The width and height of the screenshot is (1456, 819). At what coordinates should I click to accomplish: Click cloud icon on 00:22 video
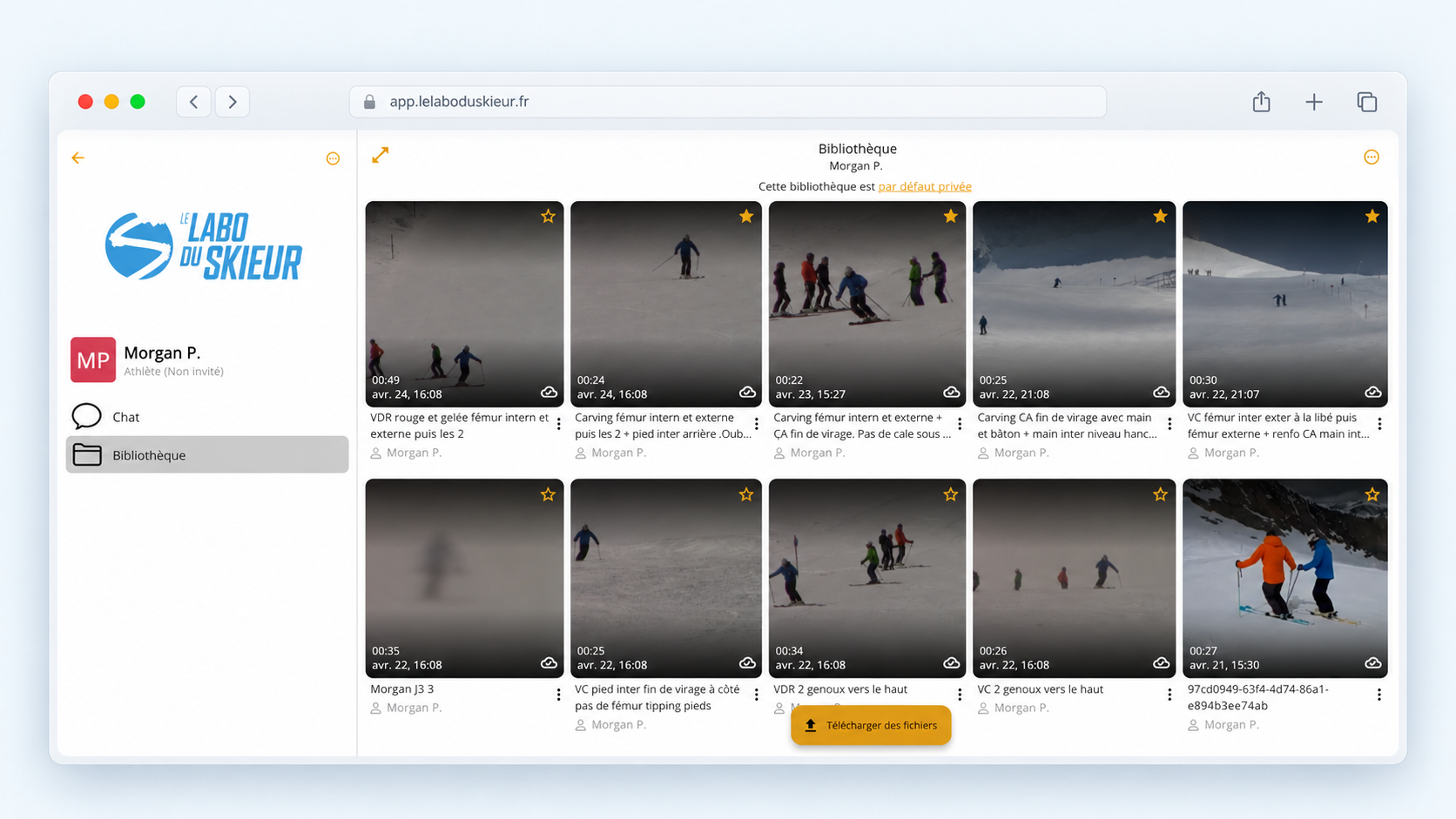[952, 393]
